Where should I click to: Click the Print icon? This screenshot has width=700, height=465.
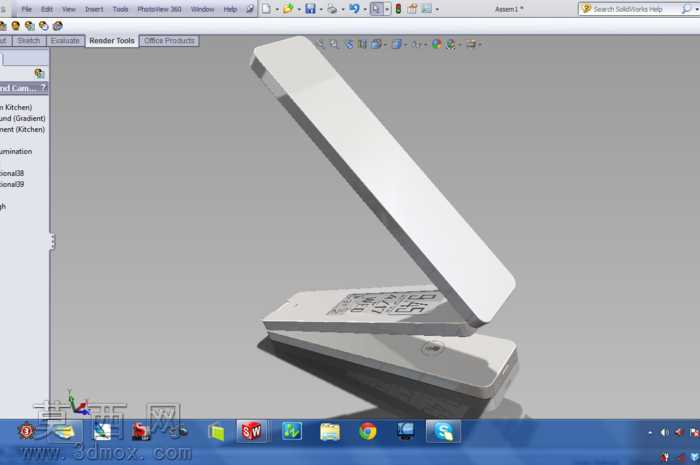coord(332,8)
